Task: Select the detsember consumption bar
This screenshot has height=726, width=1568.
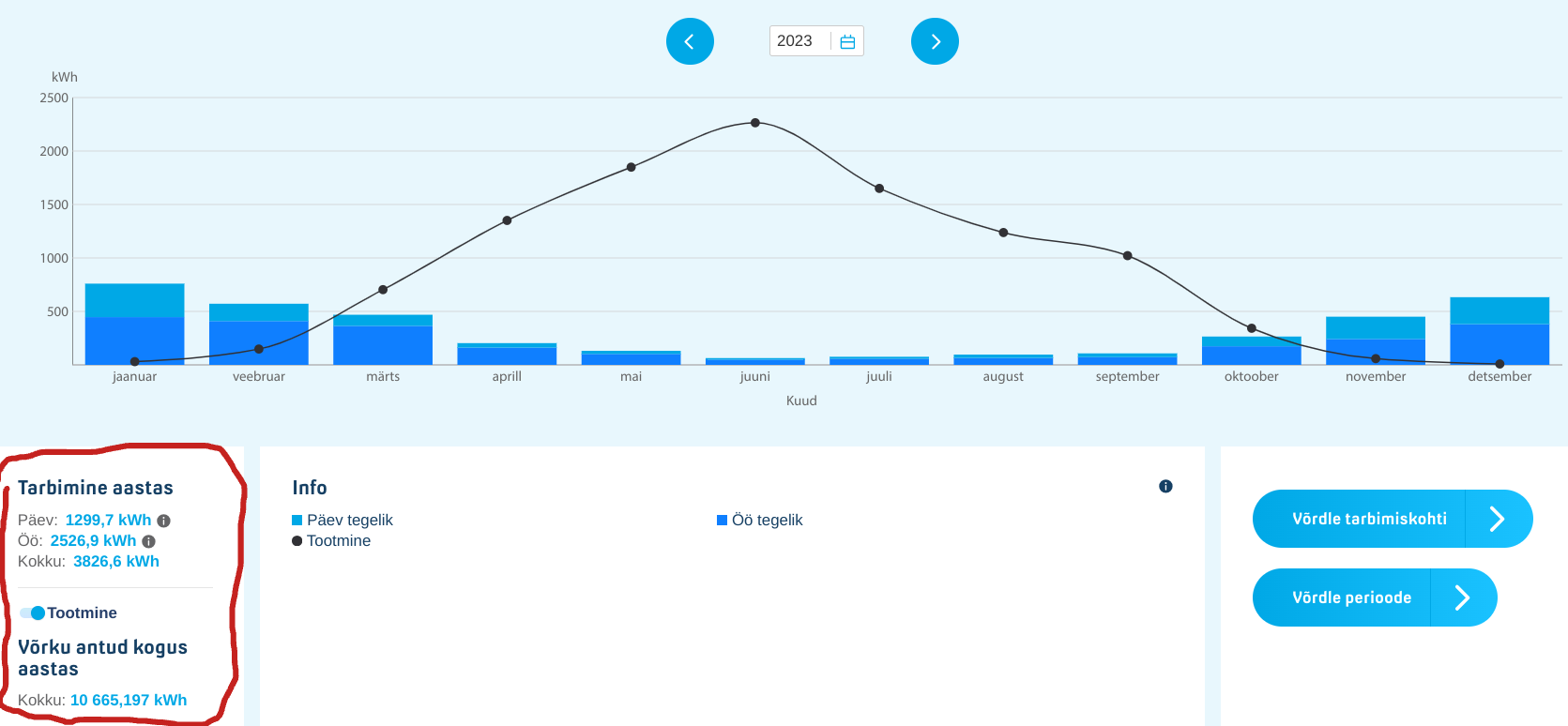Action: point(1499,331)
